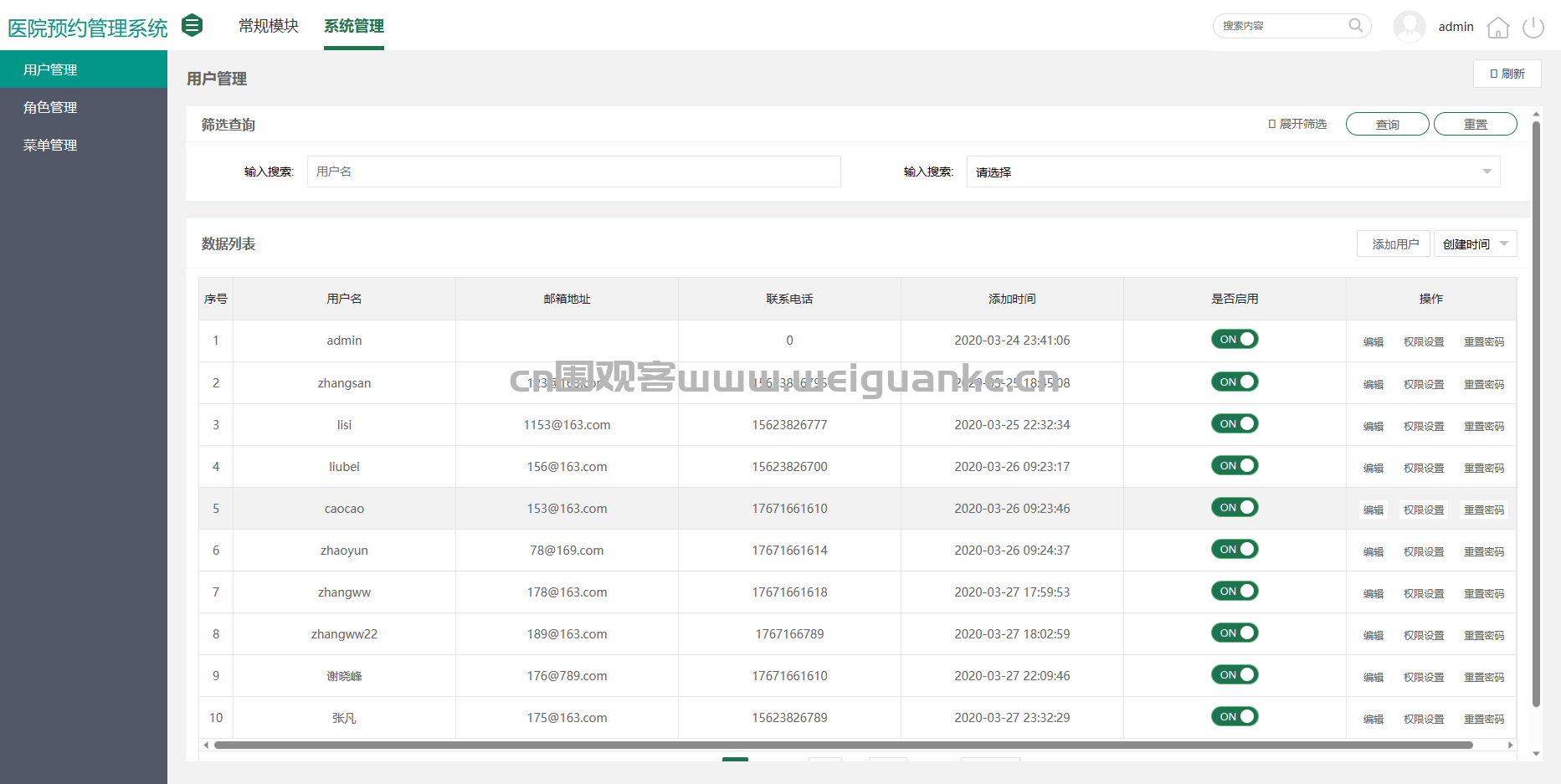Open 权限设置 for the caocao row
The image size is (1561, 784).
1424,510
